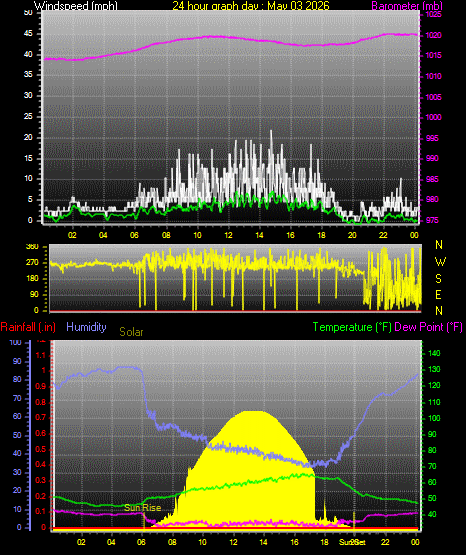The image size is (466, 555).
Task: Click the 50 tick on the humidity axis
Action: pos(17,435)
